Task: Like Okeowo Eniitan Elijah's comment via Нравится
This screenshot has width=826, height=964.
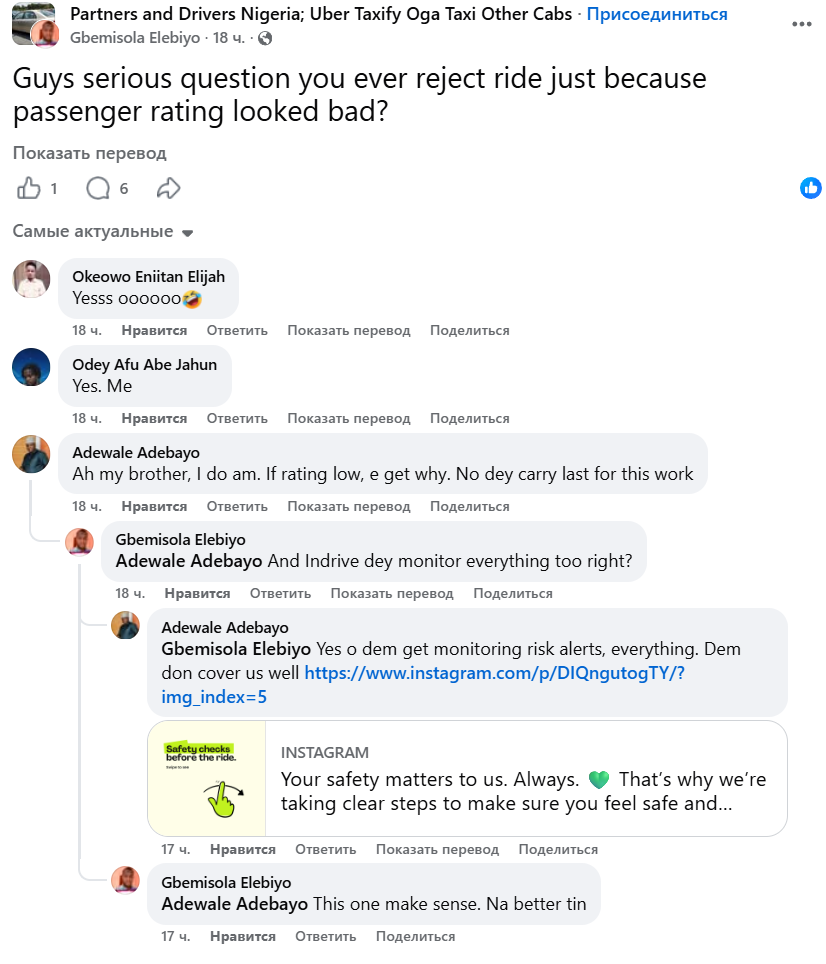Action: pos(154,330)
